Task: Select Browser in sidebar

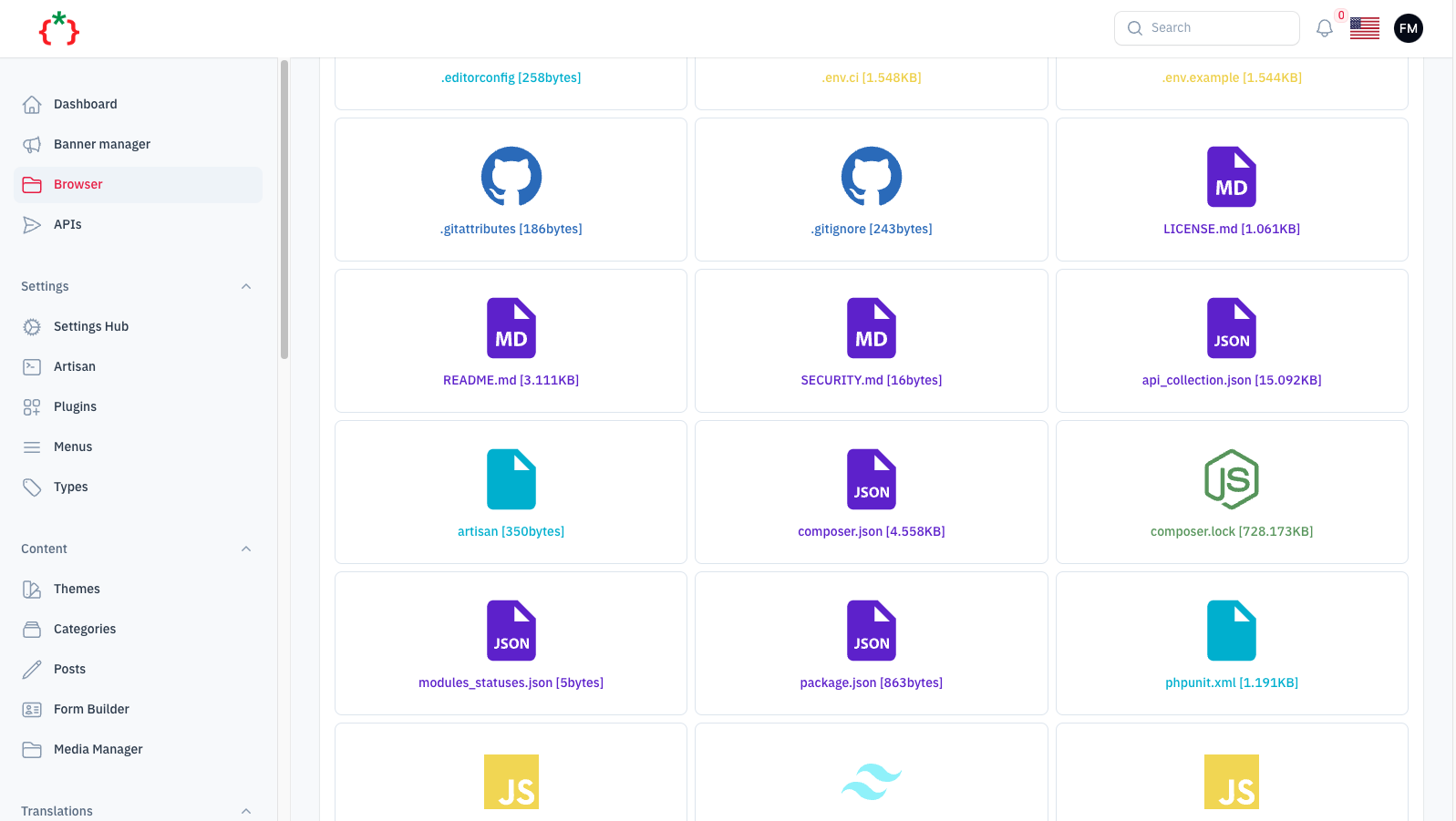Action: pyautogui.click(x=138, y=184)
